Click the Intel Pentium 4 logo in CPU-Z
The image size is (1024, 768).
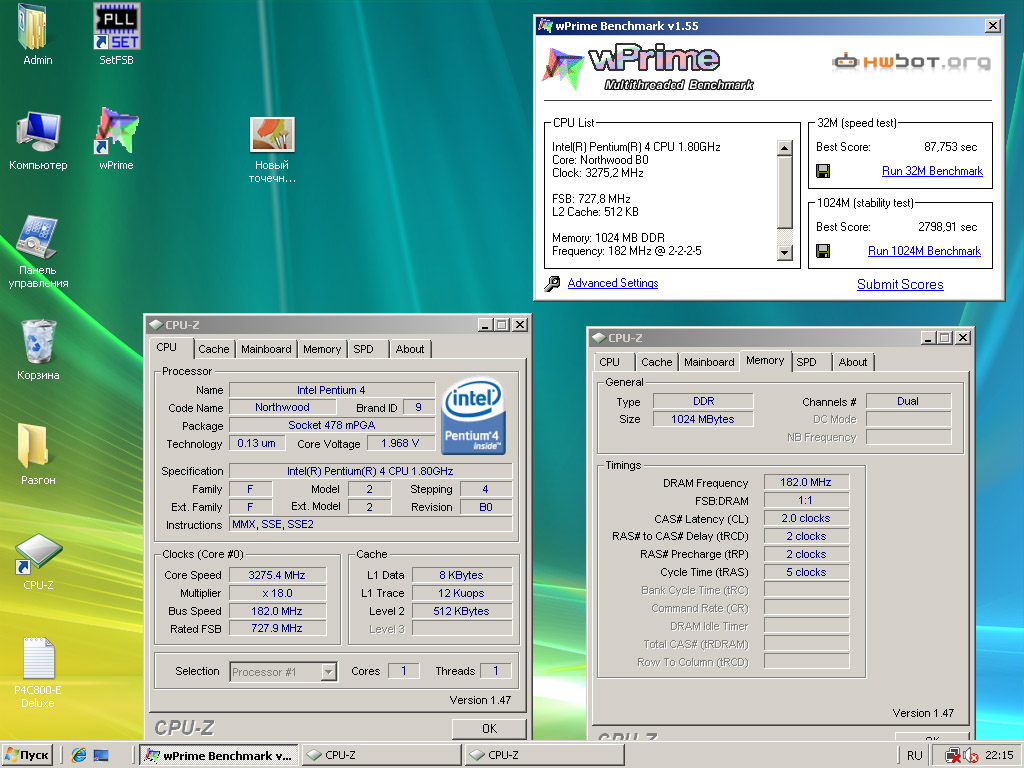click(473, 416)
